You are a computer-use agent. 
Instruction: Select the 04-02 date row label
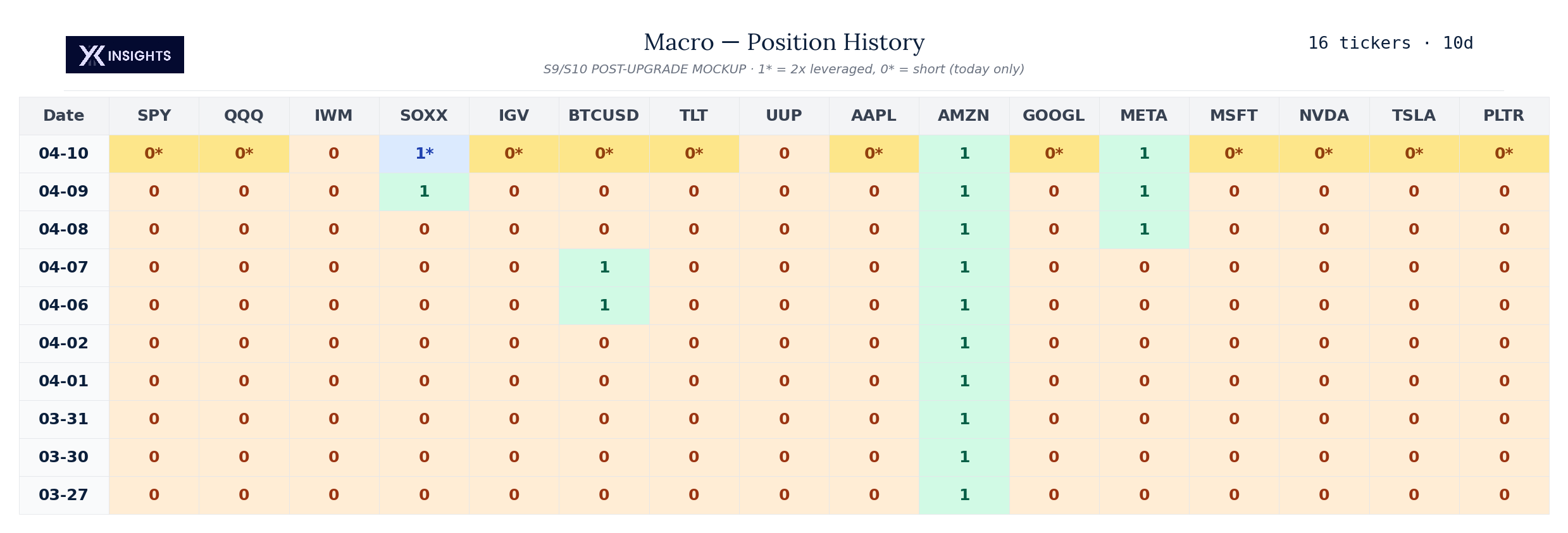point(64,343)
